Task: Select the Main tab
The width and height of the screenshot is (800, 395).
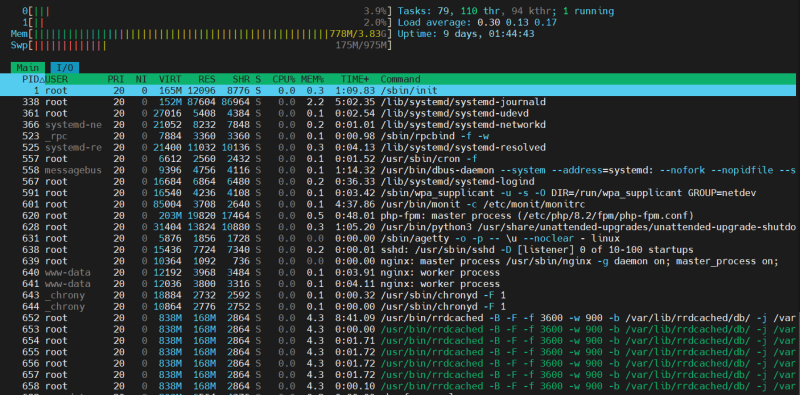Action: tap(28, 68)
